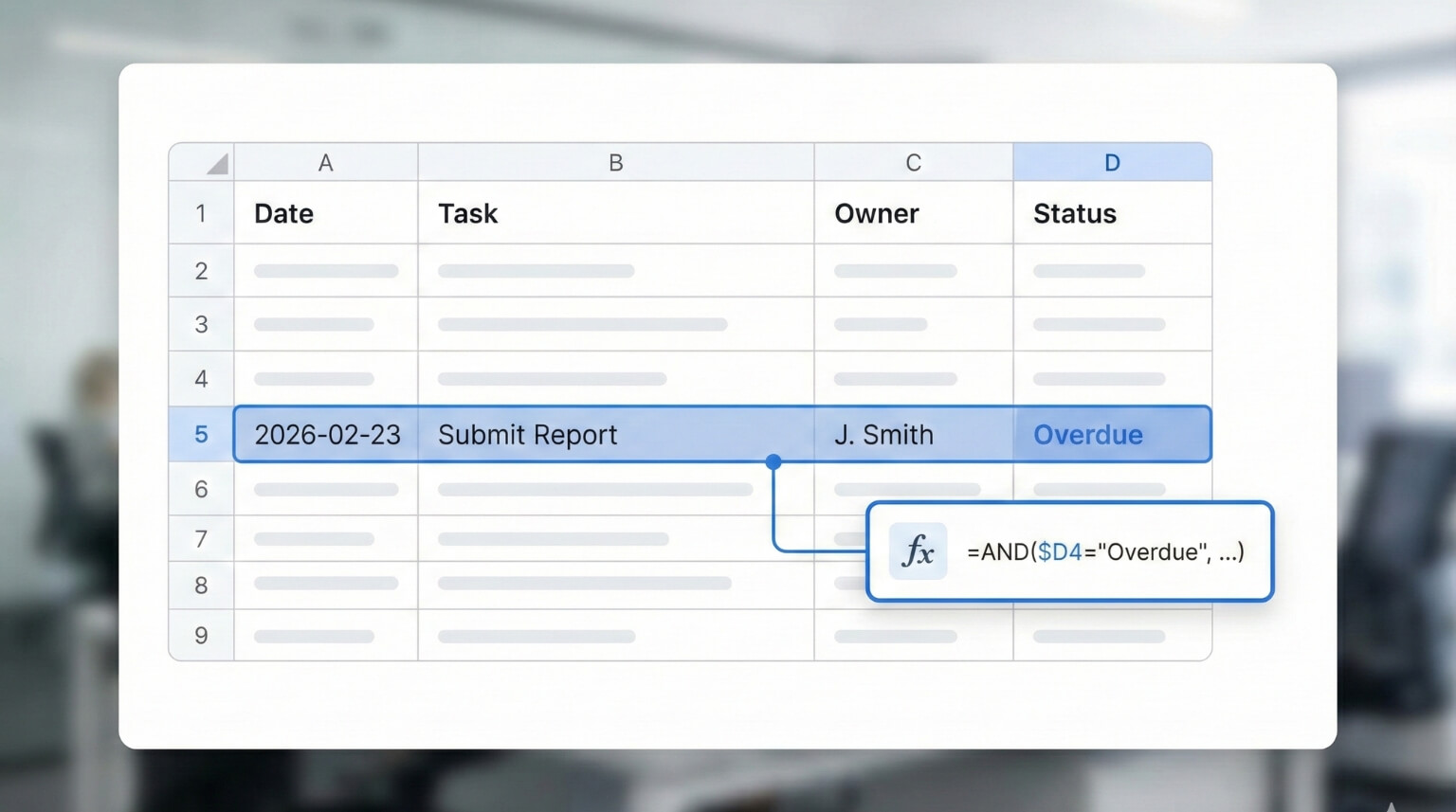This screenshot has height=812, width=1456.
Task: Click the blue callout connector dot
Action: pyautogui.click(x=773, y=462)
